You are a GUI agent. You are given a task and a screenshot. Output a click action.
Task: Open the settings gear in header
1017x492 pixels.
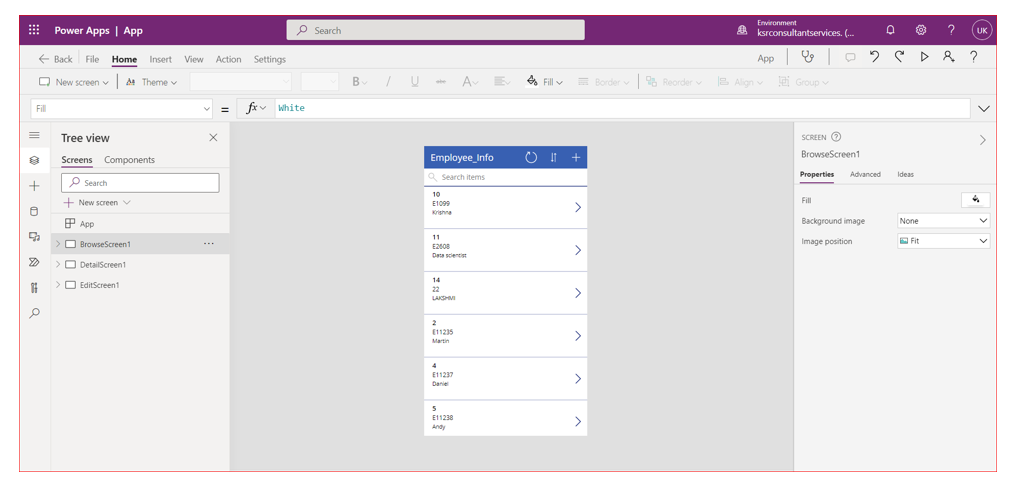tap(920, 30)
